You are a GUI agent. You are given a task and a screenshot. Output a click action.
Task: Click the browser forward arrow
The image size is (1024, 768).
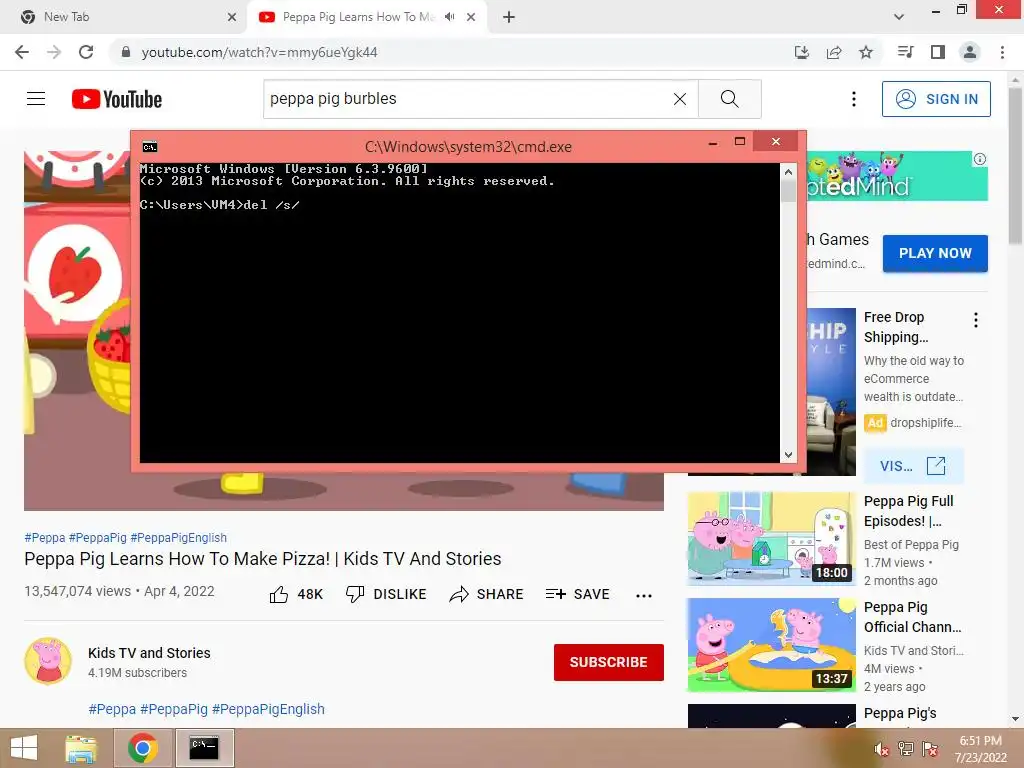coord(54,52)
